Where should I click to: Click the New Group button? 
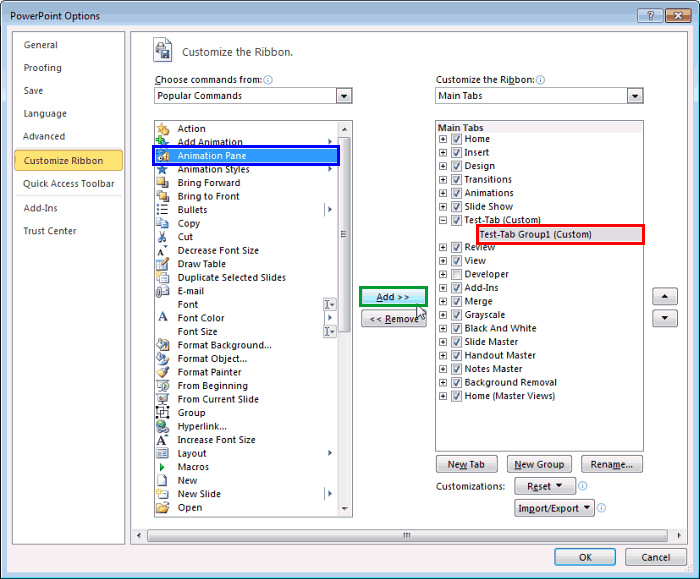pyautogui.click(x=539, y=464)
